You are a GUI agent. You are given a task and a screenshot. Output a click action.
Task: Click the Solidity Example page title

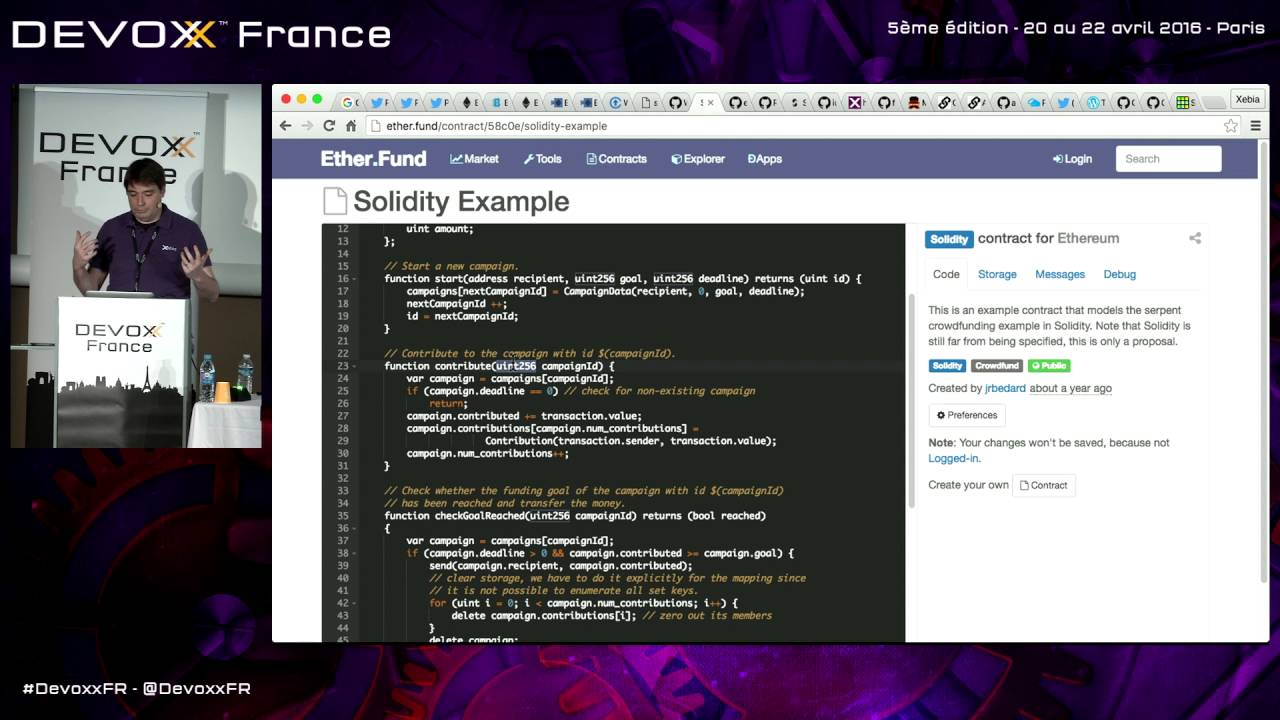point(461,201)
